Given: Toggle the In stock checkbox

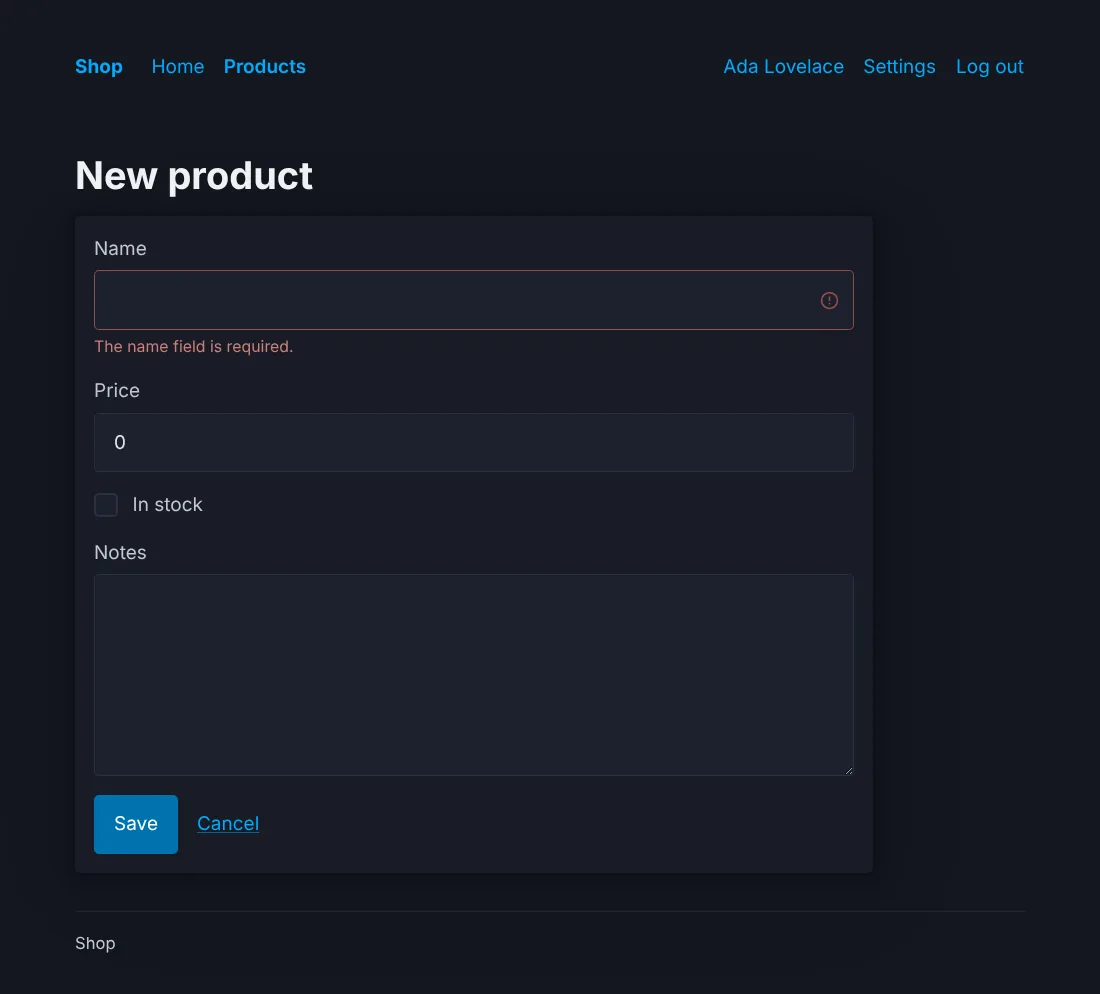Looking at the screenshot, I should (x=106, y=504).
